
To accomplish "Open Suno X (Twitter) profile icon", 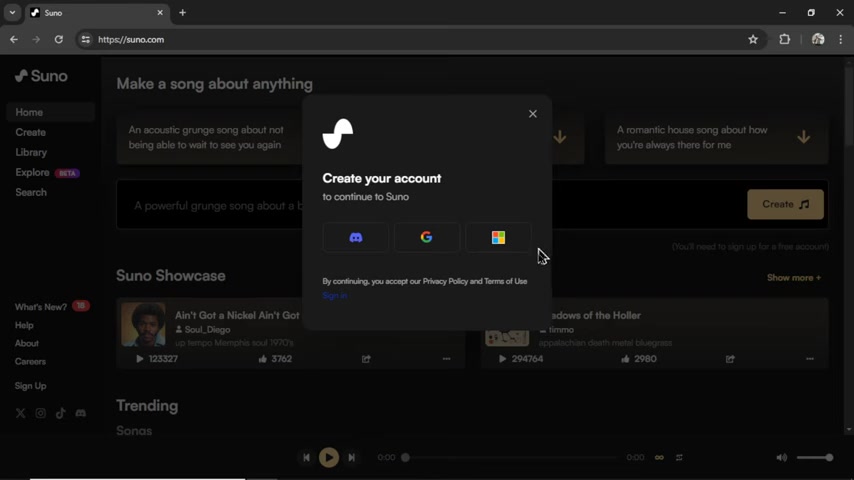I will click(x=21, y=414).
